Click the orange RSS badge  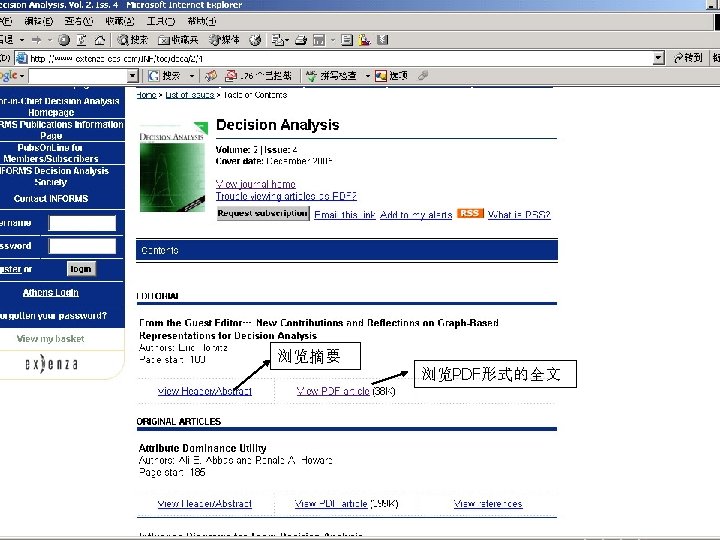point(470,214)
